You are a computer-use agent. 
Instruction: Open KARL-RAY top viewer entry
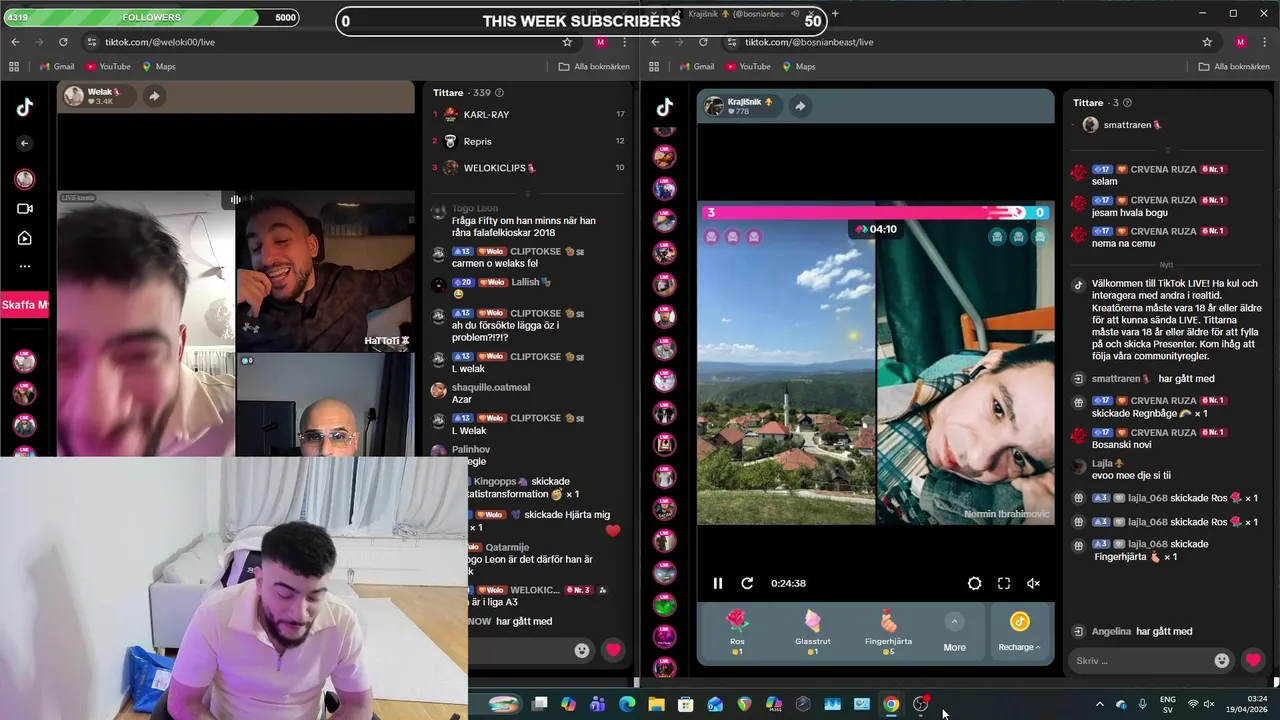tap(528, 115)
